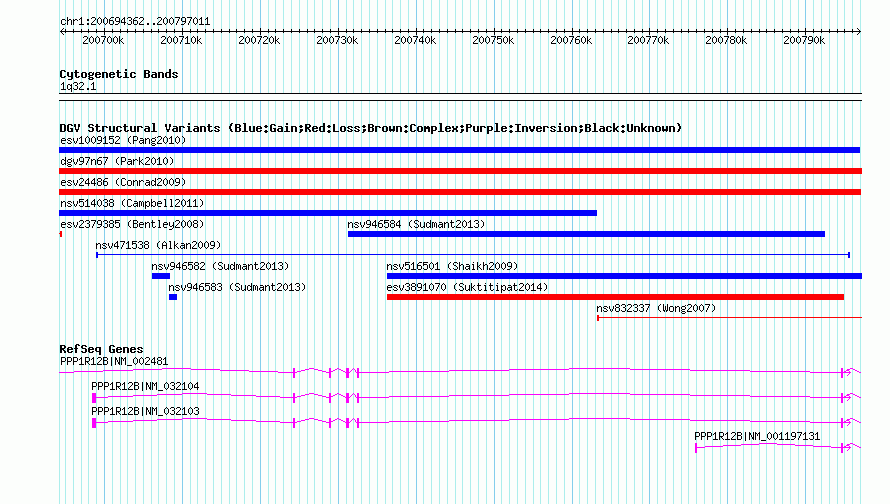890x504 pixels.
Task: Select the short blue nsv946582 Sudmant2013 bar
Action: pyautogui.click(x=161, y=276)
